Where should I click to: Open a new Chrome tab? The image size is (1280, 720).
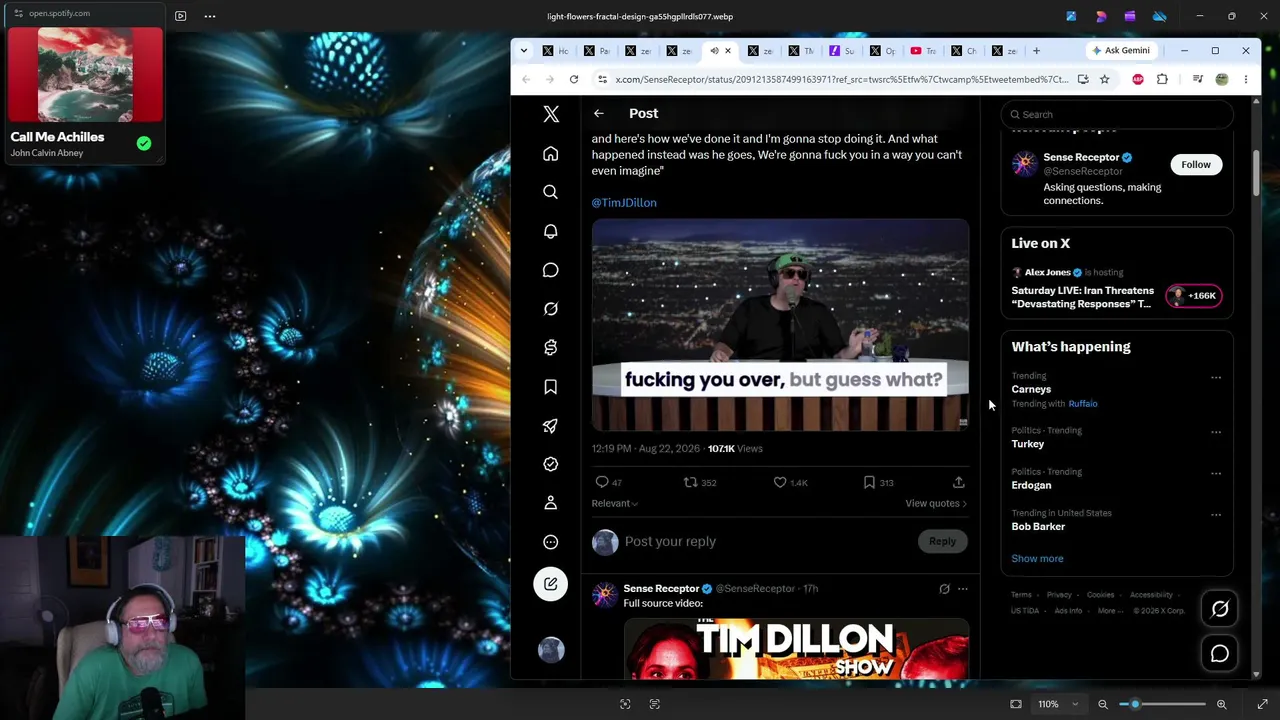[x=1036, y=51]
